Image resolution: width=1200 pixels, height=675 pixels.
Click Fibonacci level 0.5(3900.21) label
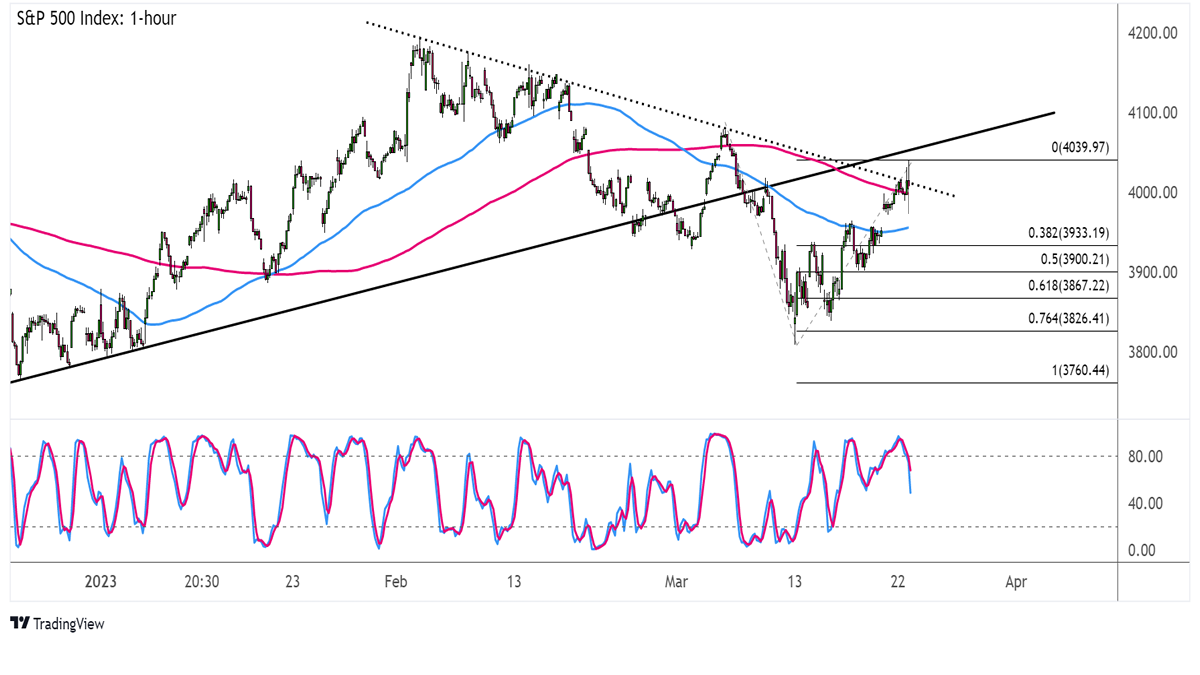pos(1073,260)
